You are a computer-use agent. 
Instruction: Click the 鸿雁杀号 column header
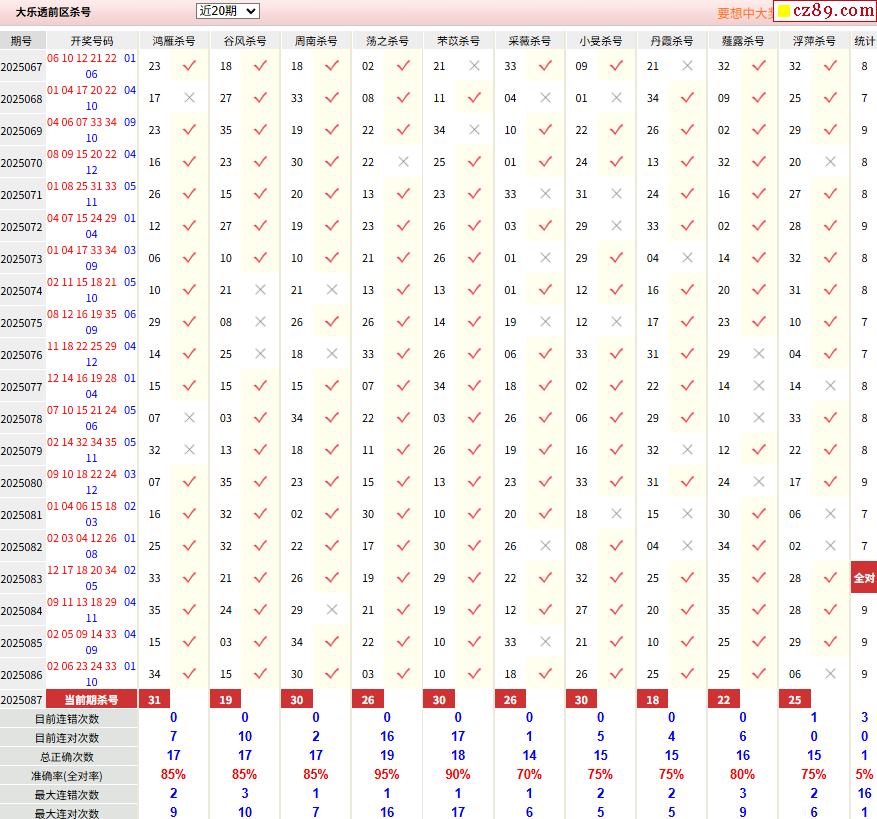tap(174, 41)
